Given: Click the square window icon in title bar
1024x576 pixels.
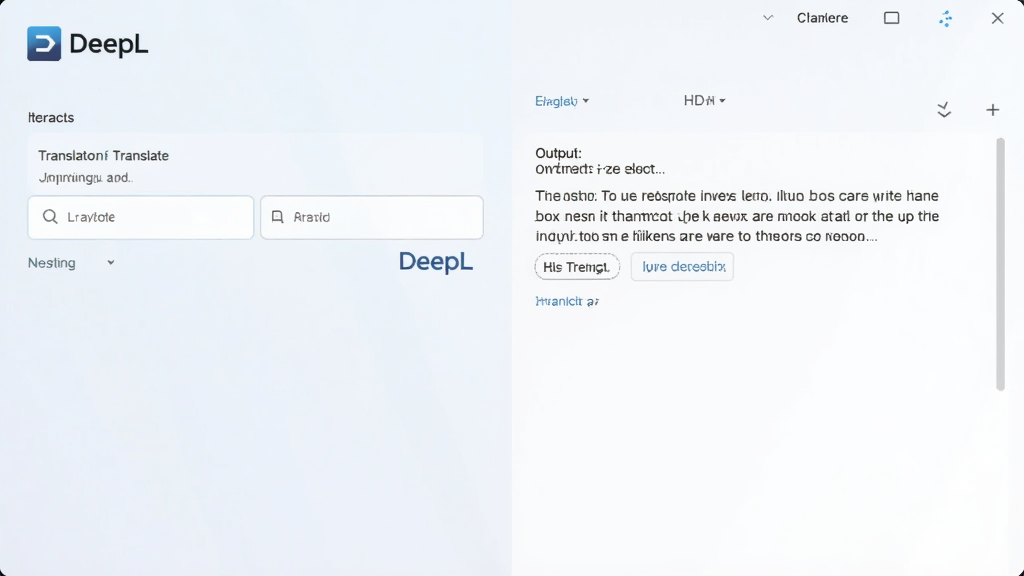Looking at the screenshot, I should (891, 18).
